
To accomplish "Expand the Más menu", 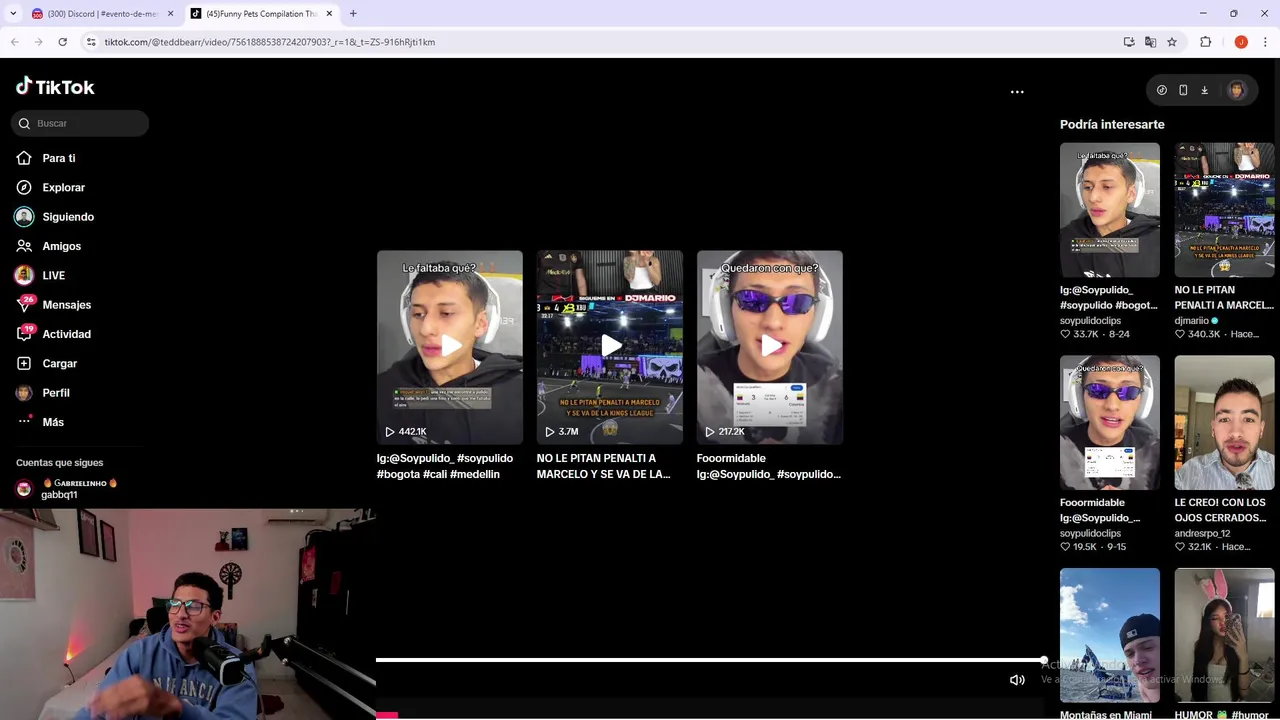I will pos(53,422).
